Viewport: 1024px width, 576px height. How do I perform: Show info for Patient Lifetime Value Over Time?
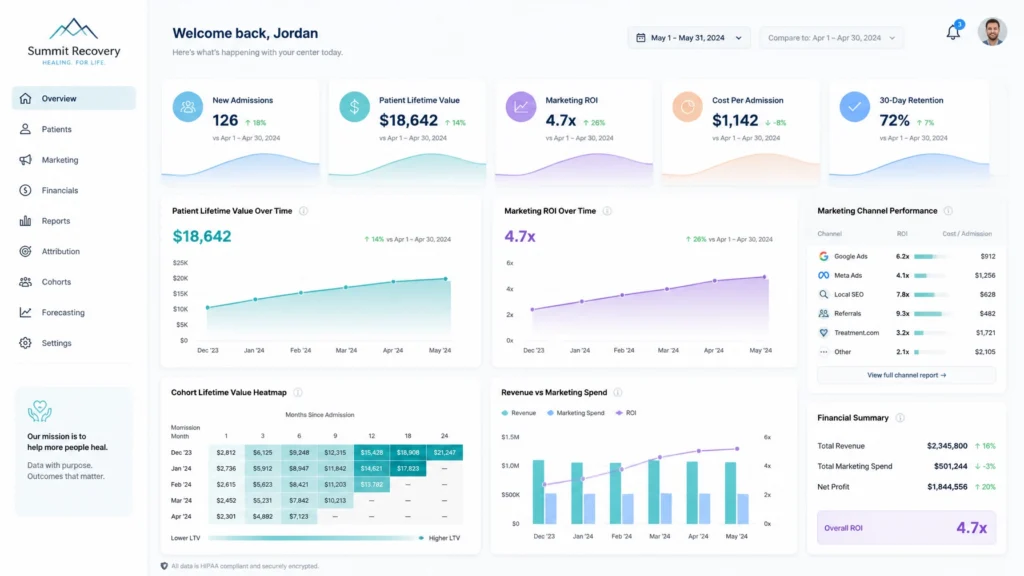[x=304, y=211]
